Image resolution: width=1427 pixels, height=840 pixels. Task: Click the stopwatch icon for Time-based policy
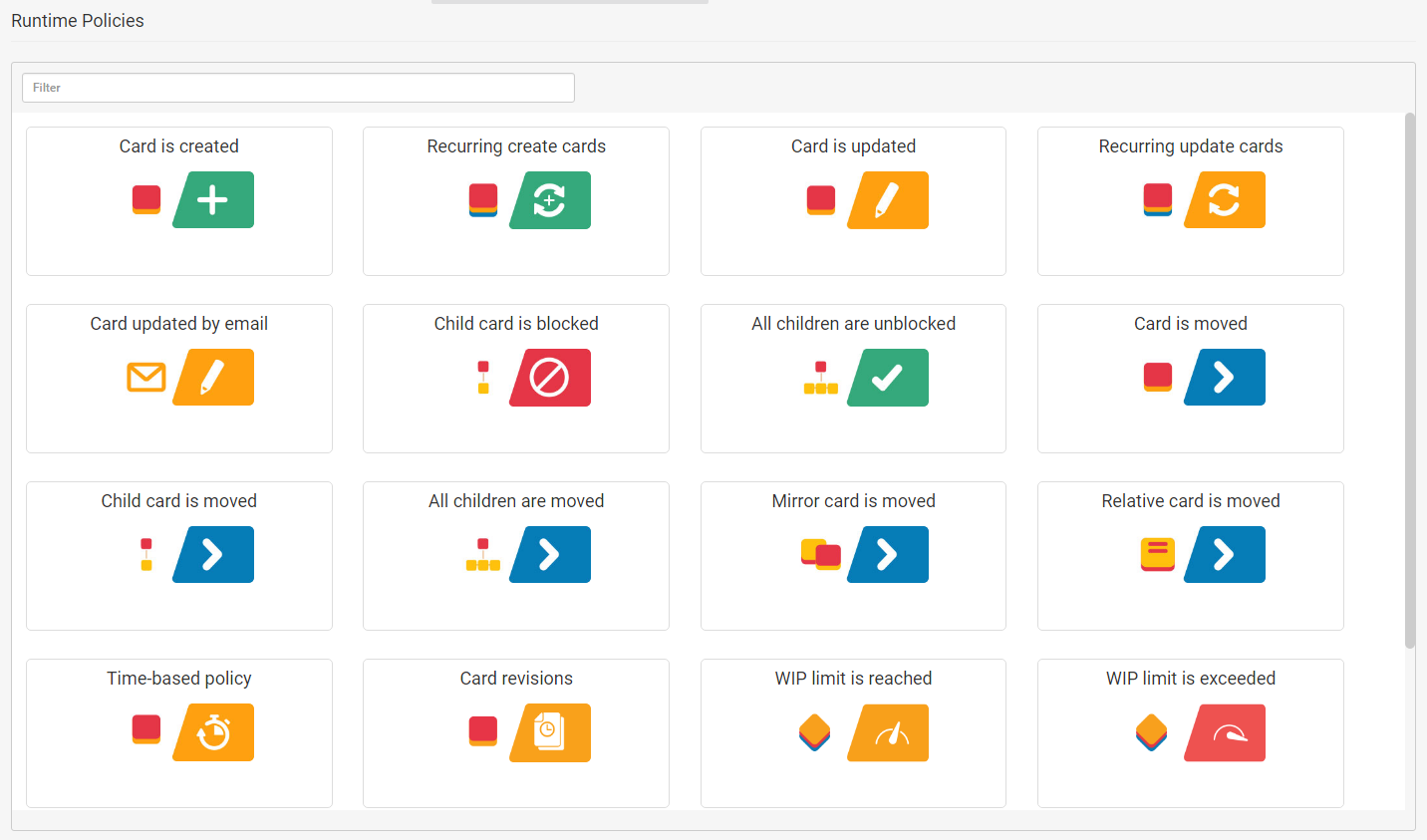(x=213, y=732)
